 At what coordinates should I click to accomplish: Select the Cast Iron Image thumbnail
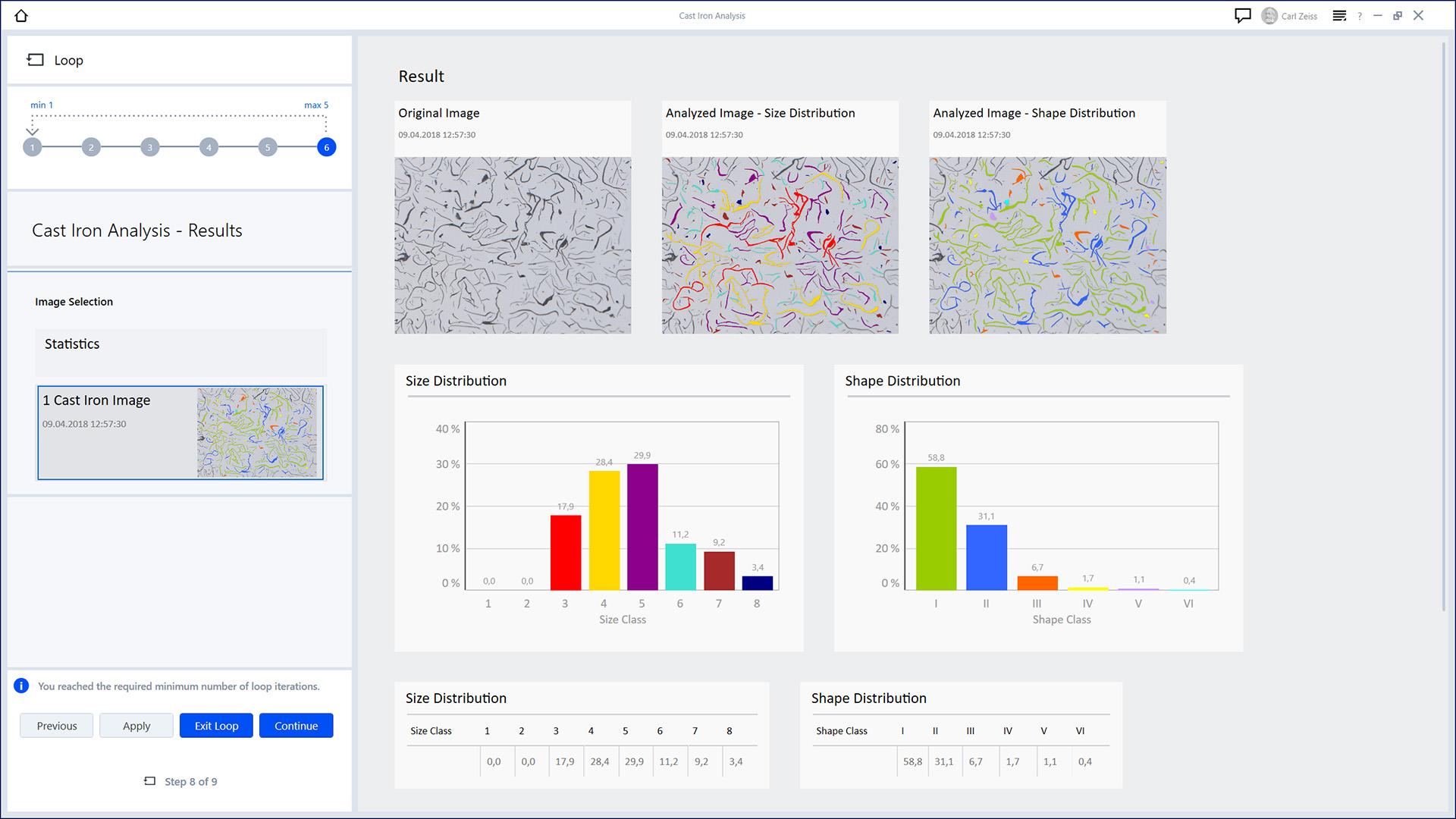click(180, 431)
